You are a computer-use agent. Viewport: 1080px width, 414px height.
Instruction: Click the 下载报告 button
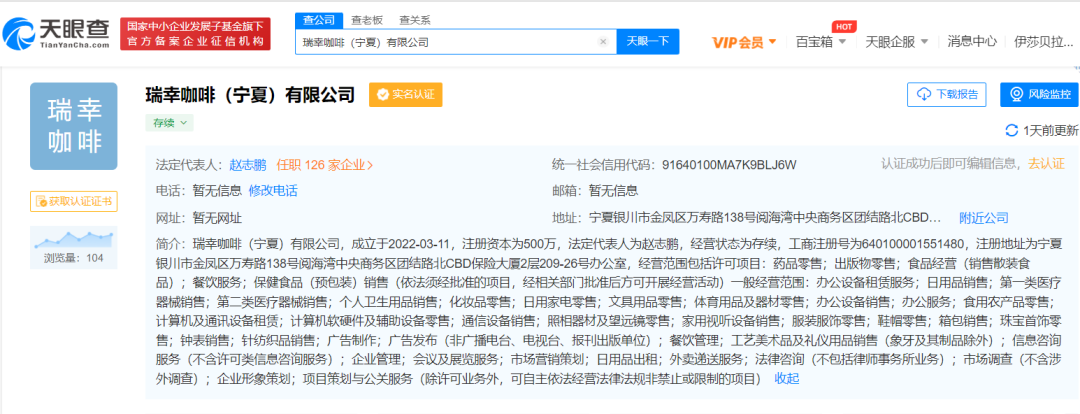pyautogui.click(x=946, y=94)
